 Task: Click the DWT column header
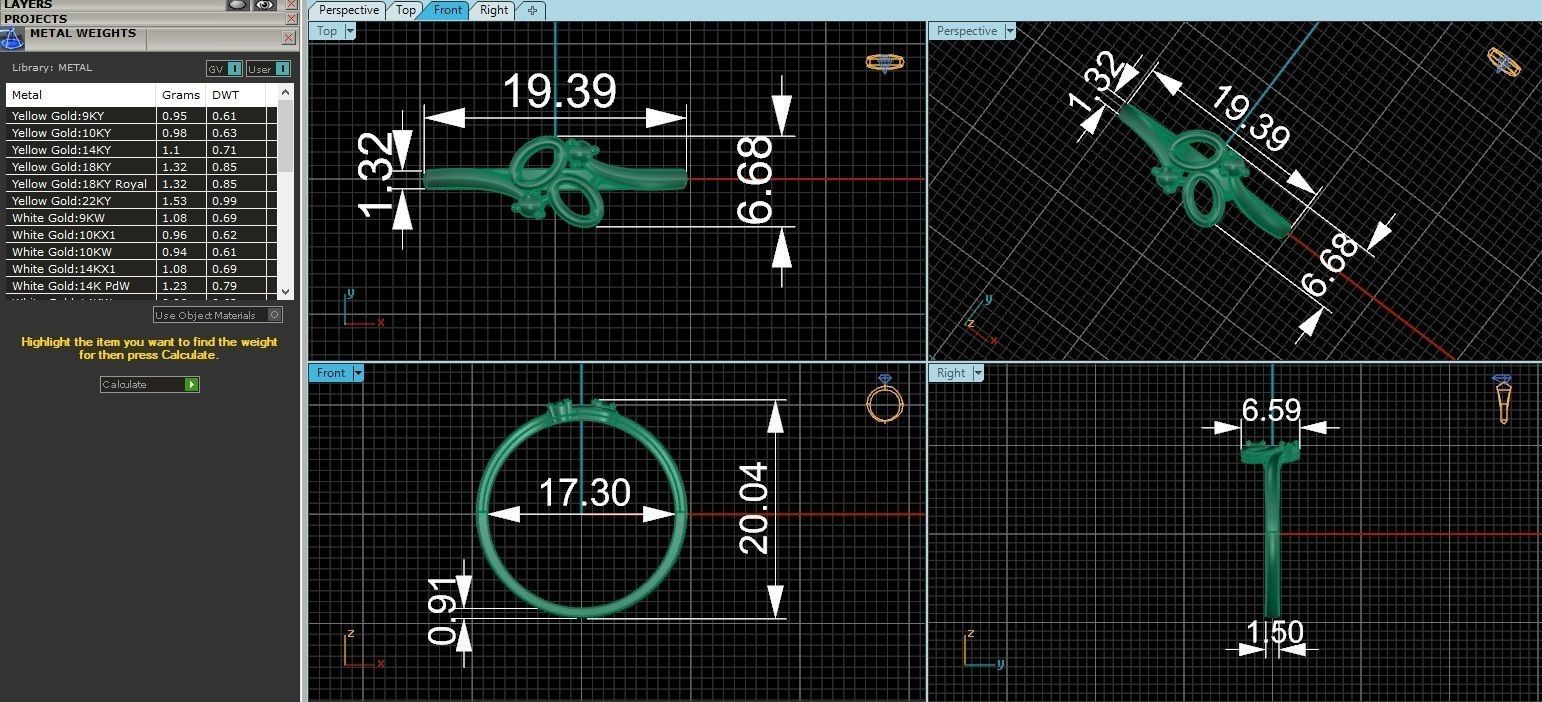click(237, 95)
